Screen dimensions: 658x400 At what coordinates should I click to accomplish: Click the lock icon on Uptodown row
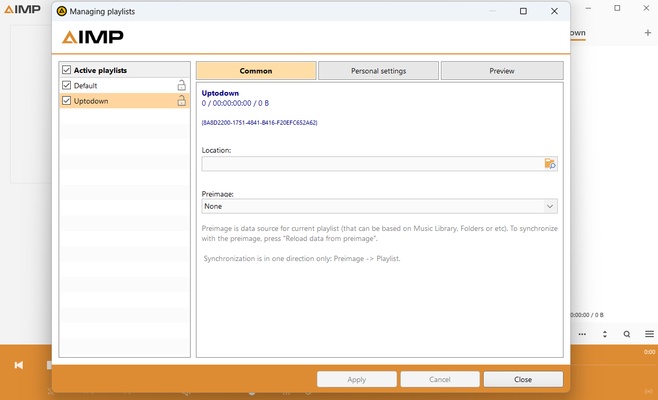point(181,100)
